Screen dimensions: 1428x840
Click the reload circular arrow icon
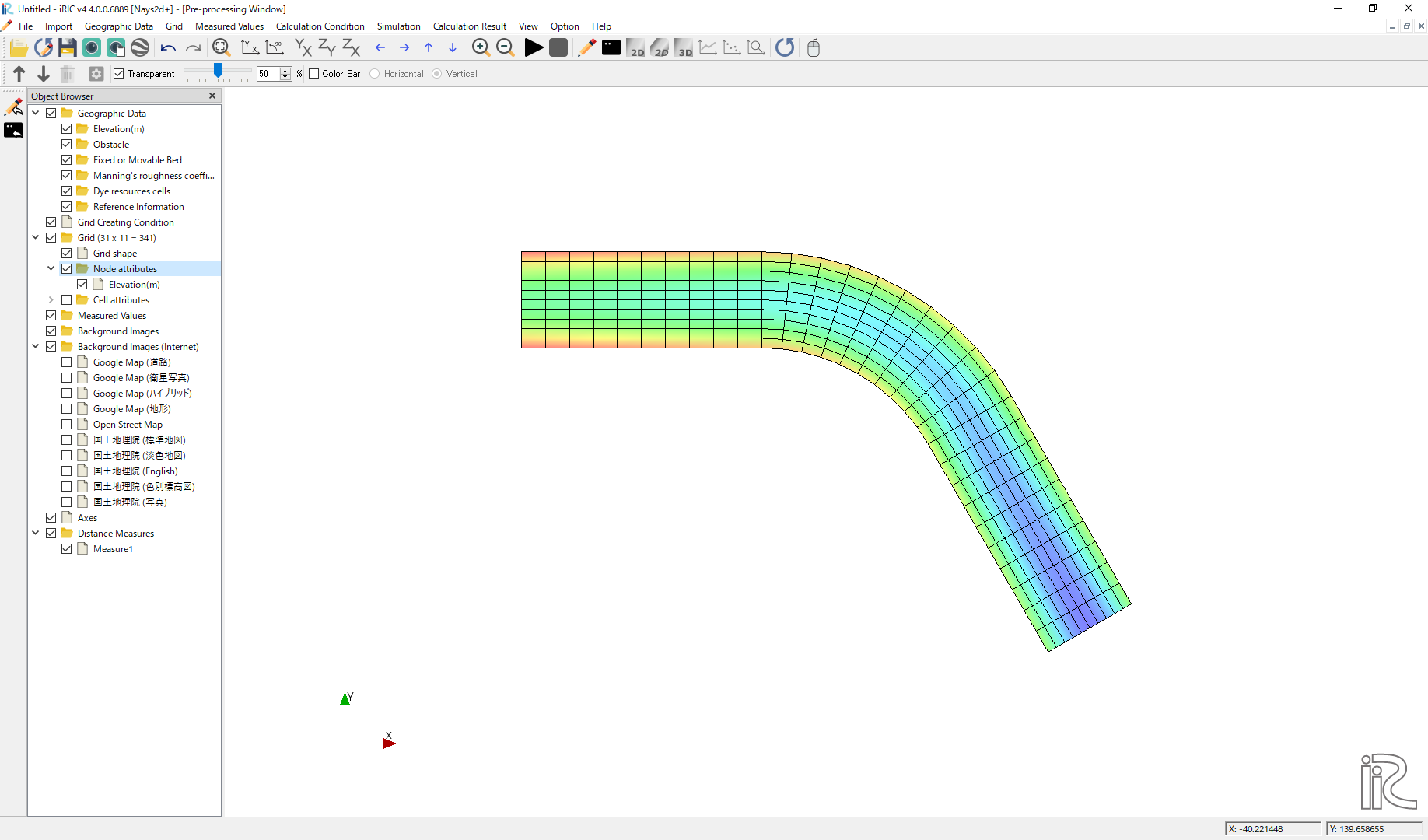785,48
